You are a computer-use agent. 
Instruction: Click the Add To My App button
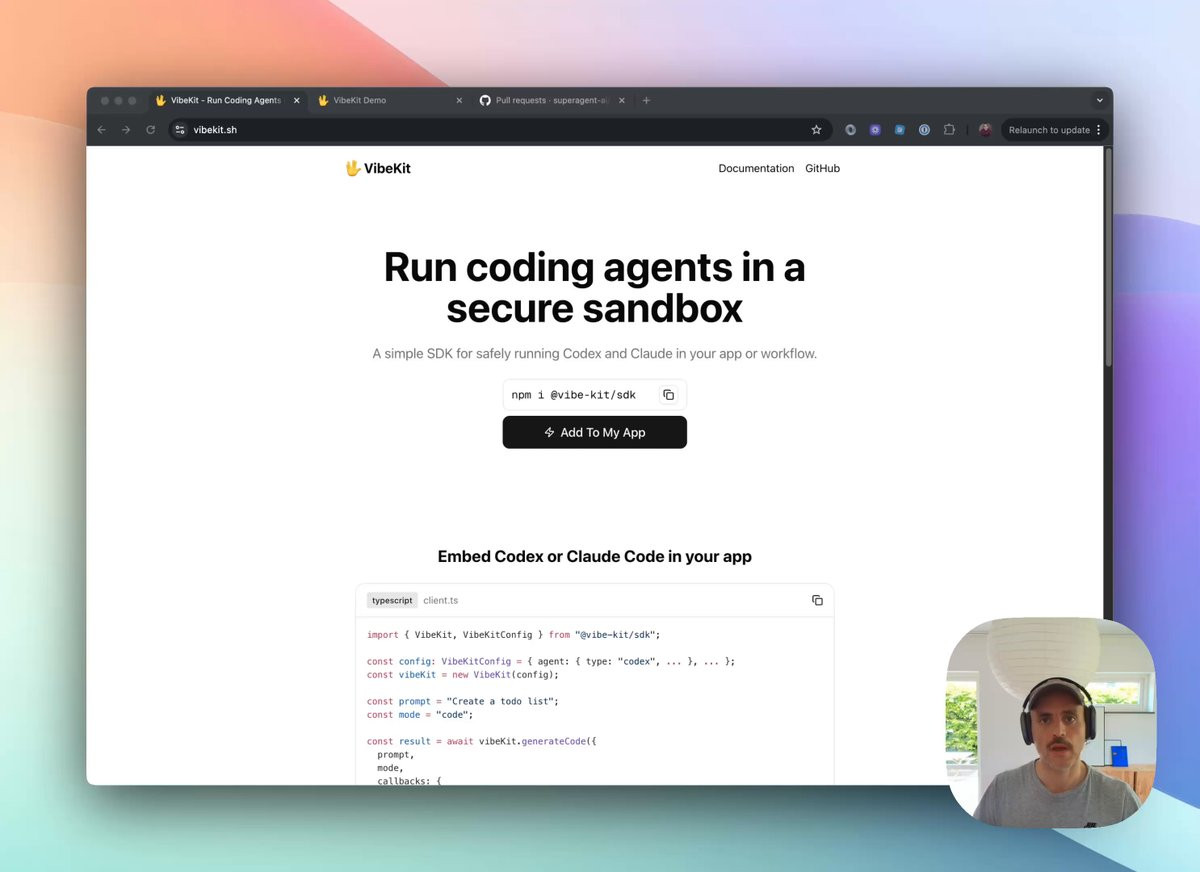point(595,432)
